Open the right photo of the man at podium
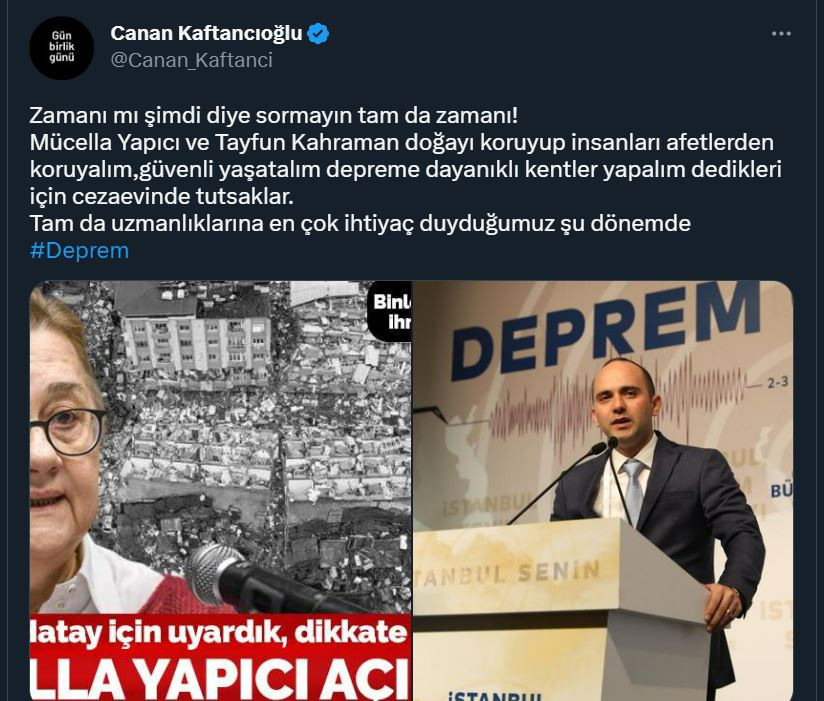 pos(603,491)
